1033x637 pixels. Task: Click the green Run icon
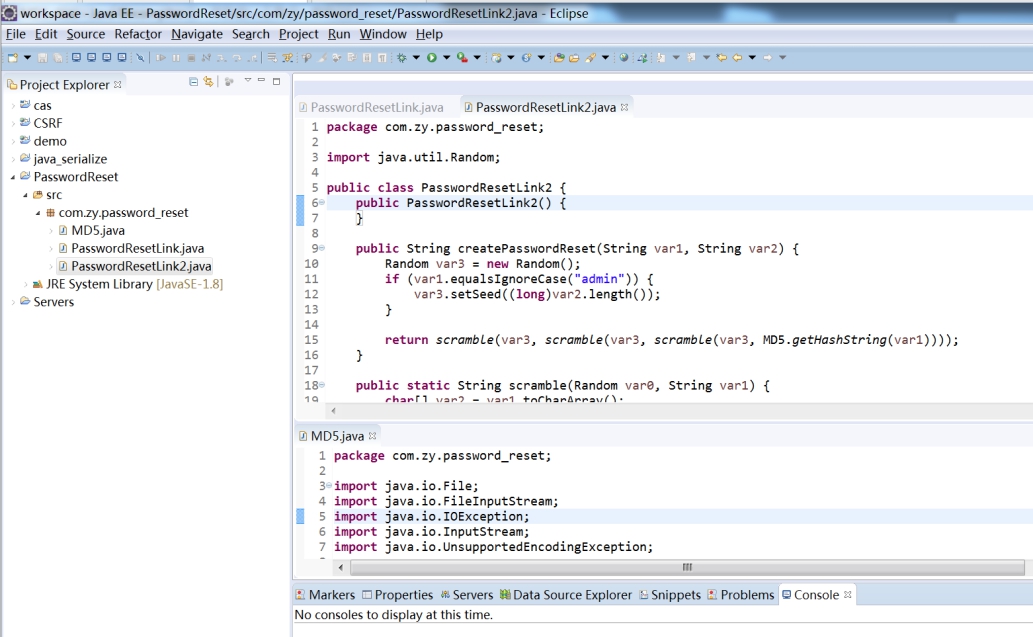pos(432,58)
